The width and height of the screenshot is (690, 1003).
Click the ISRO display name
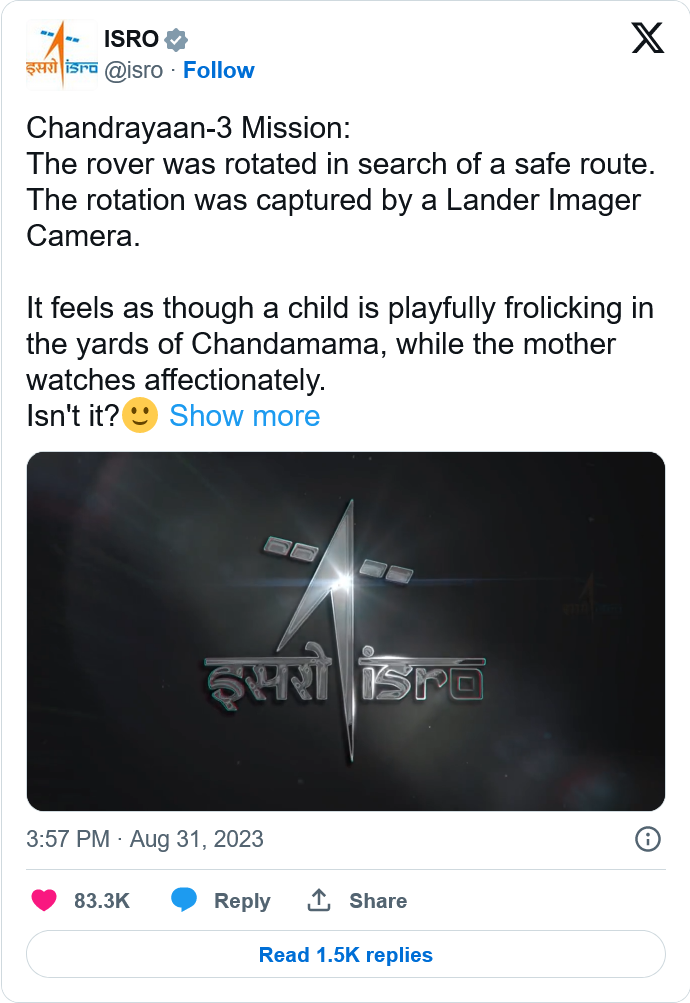coord(131,39)
